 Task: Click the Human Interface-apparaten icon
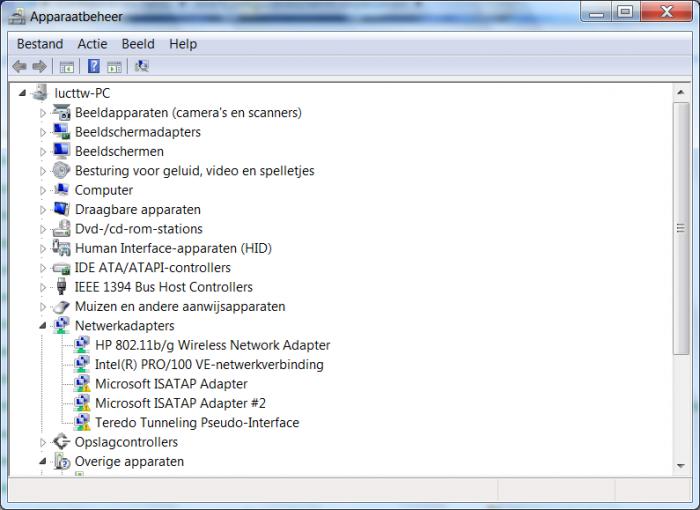click(x=61, y=247)
